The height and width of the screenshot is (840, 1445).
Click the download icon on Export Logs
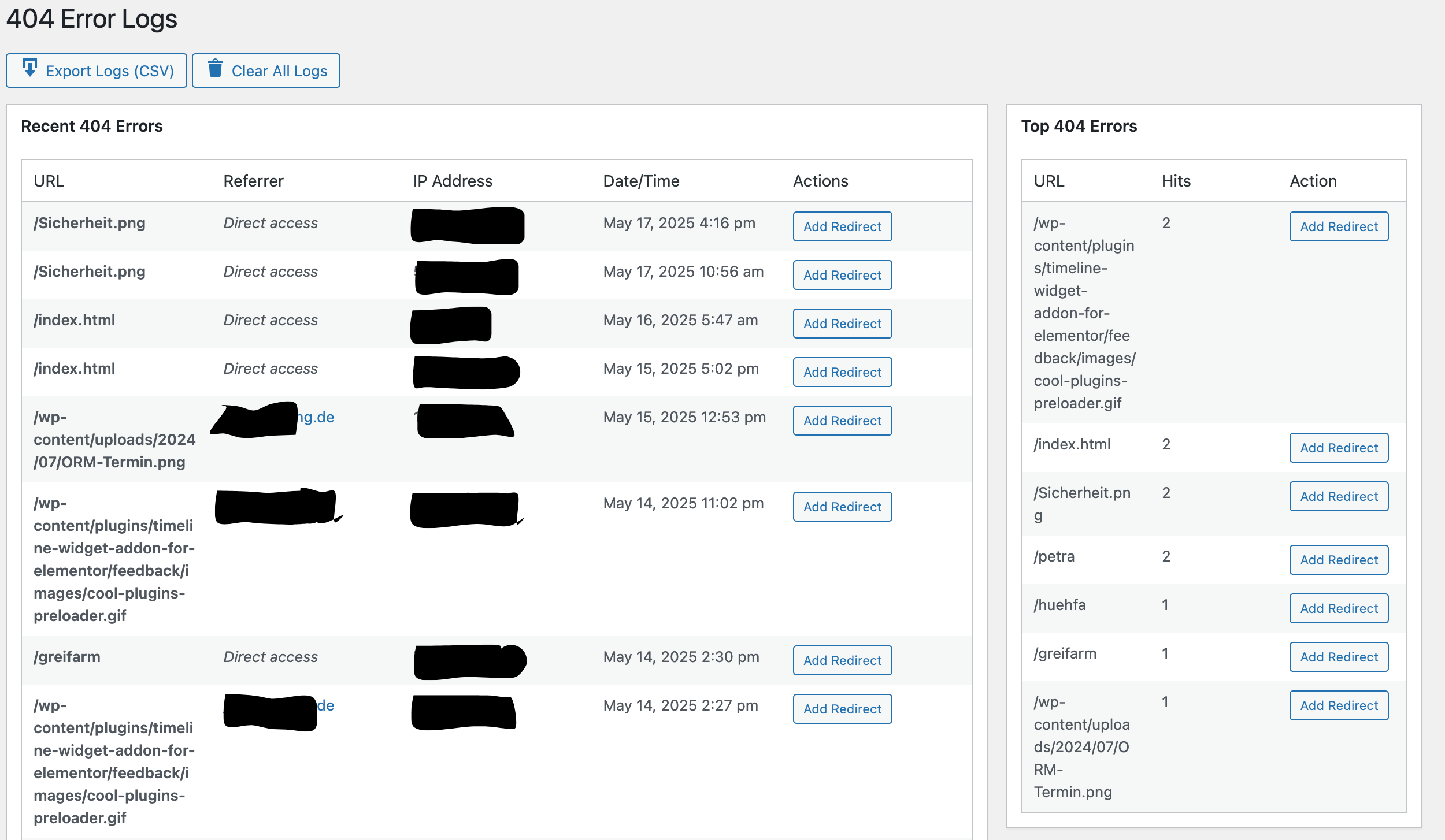30,68
